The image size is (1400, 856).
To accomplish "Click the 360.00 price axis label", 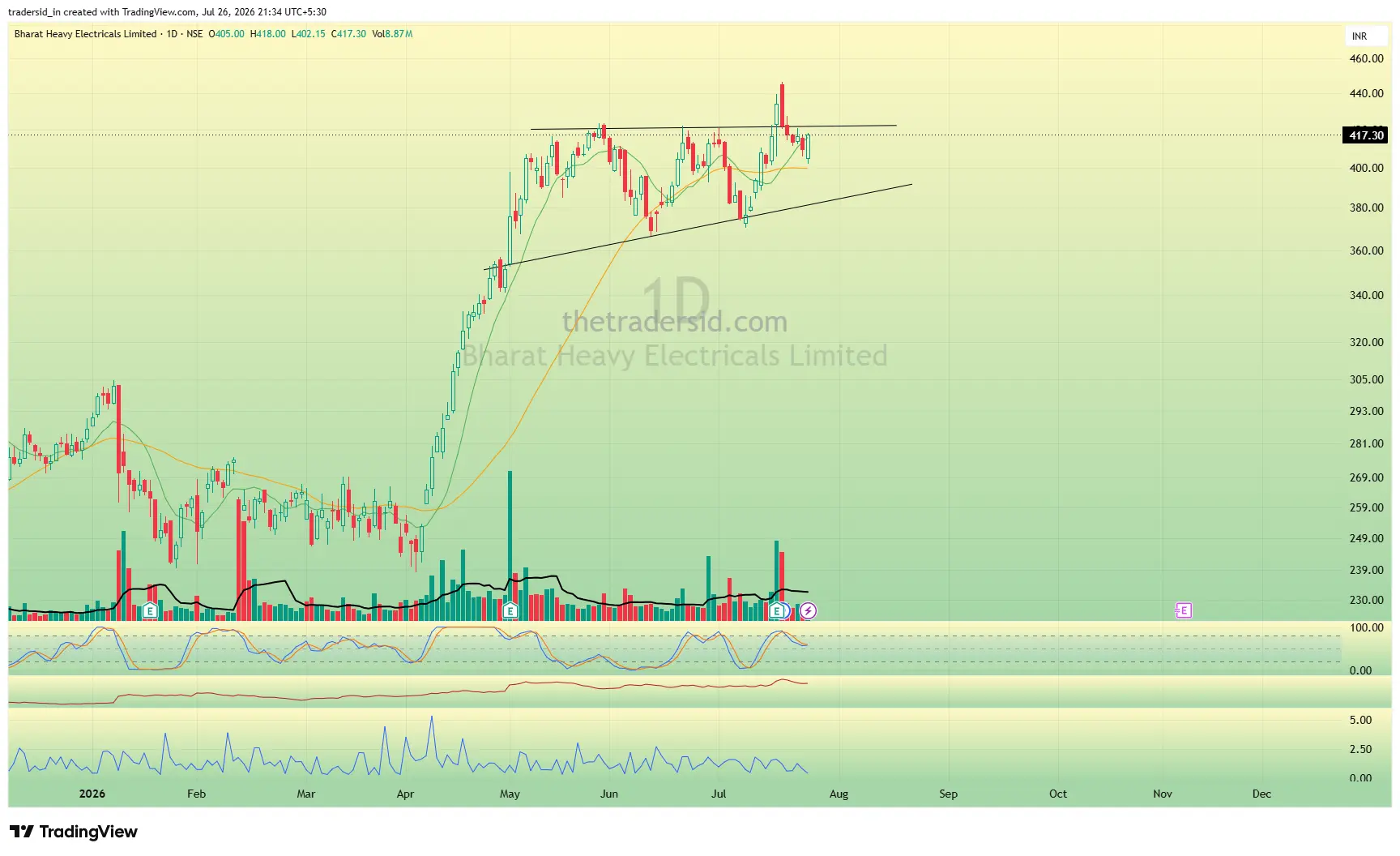I will point(1366,250).
